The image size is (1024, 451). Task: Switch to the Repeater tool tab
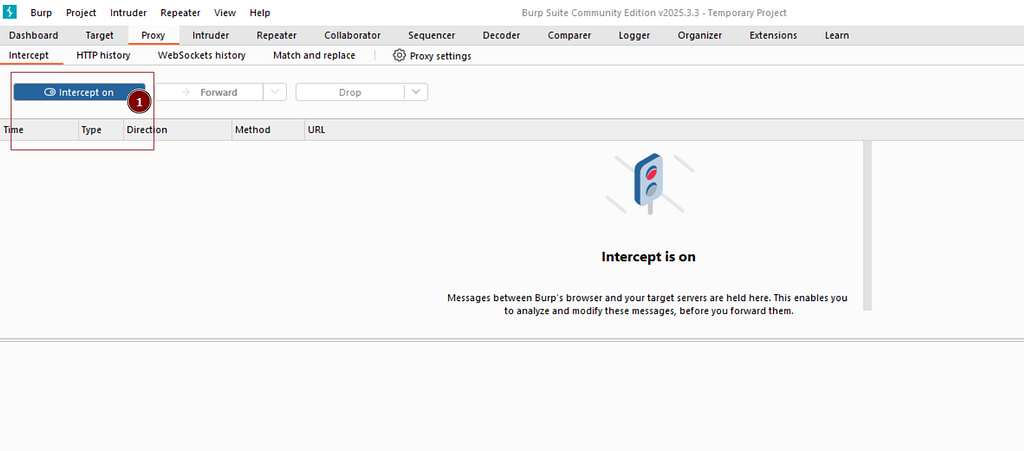[x=276, y=35]
